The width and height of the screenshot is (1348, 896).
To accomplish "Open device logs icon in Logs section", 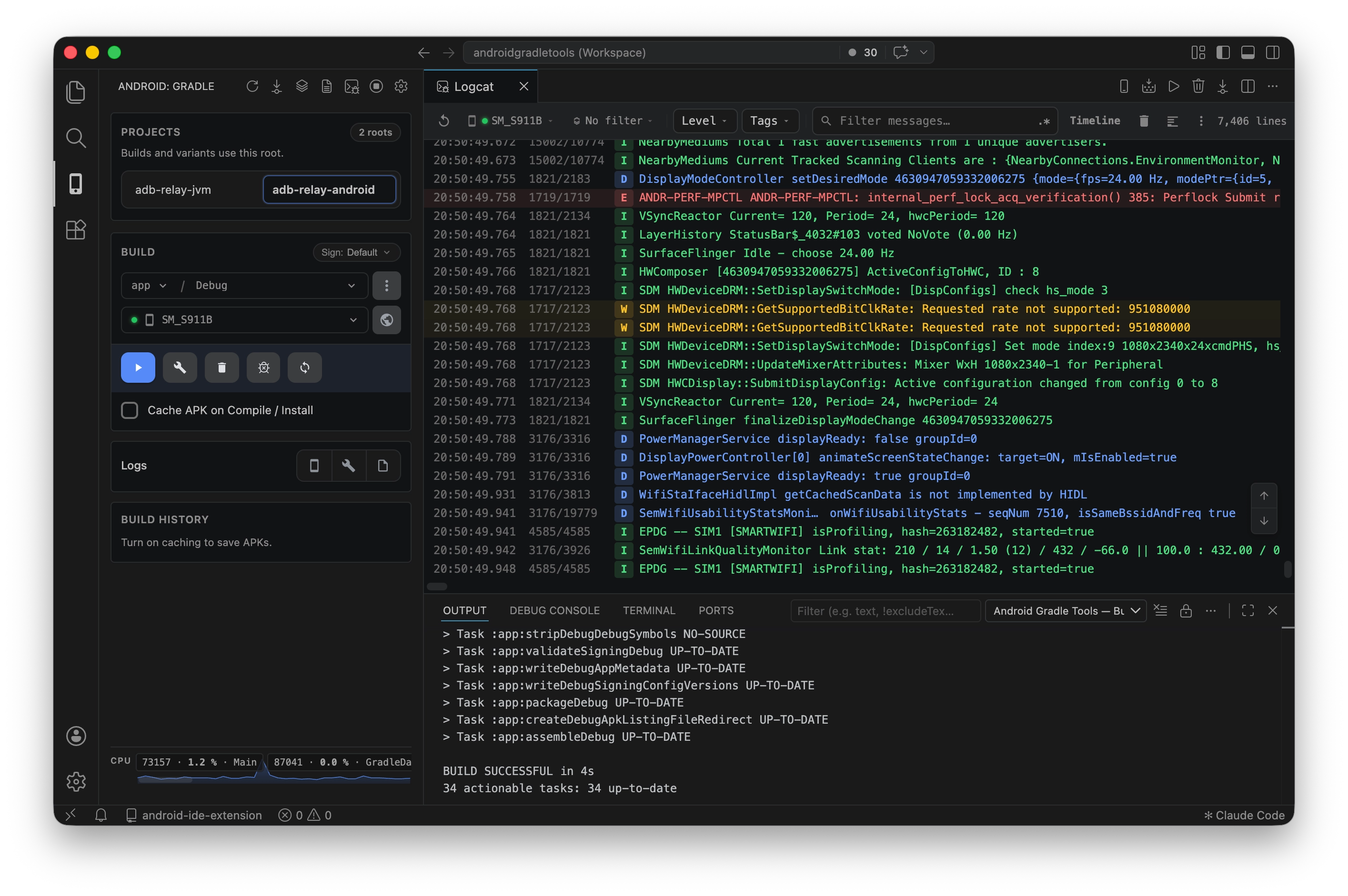I will [314, 466].
